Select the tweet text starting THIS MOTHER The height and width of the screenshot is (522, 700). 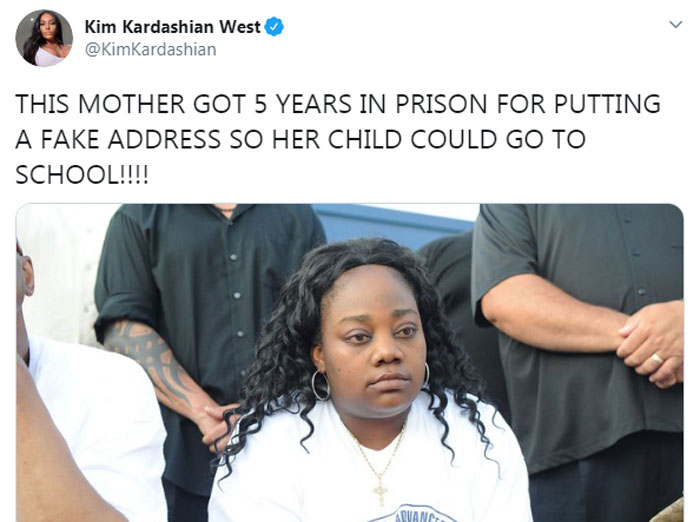coord(338,139)
